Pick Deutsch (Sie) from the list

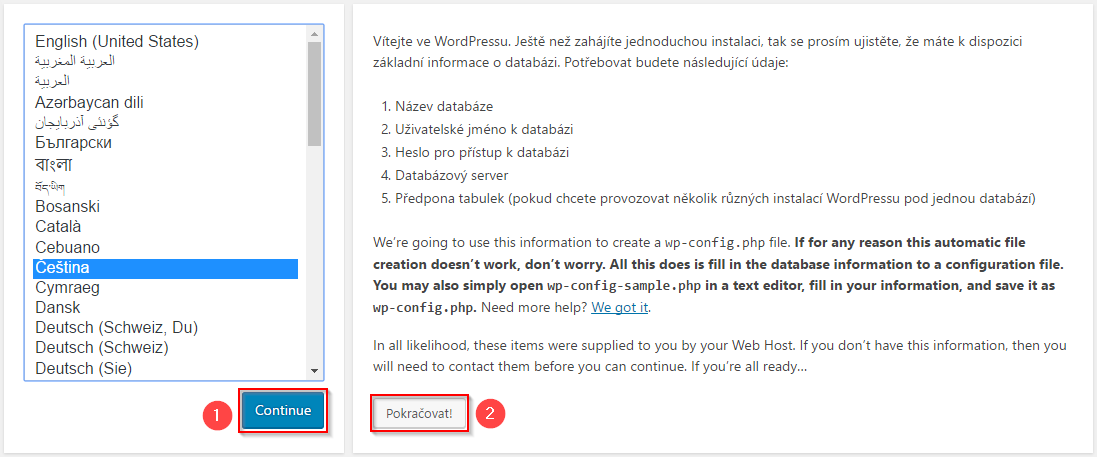pyautogui.click(x=83, y=369)
